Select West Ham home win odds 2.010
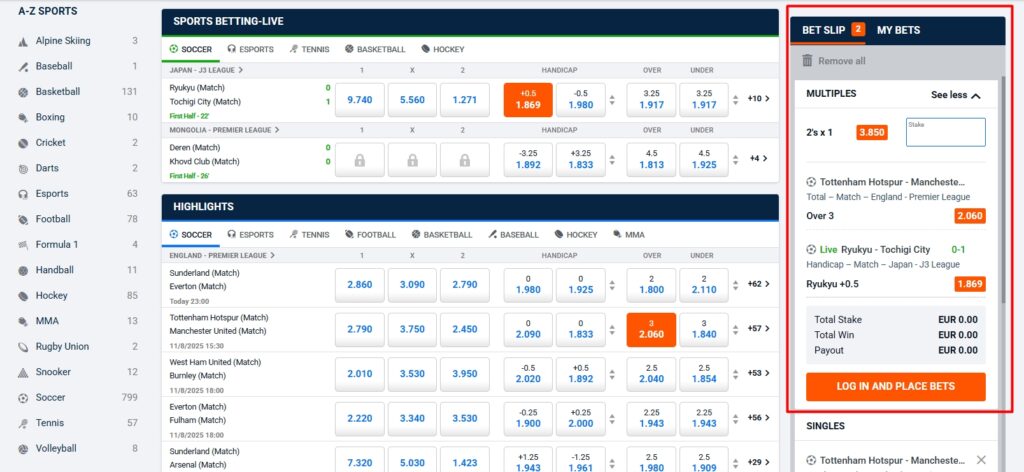Viewport: 1024px width, 472px height. [x=360, y=374]
